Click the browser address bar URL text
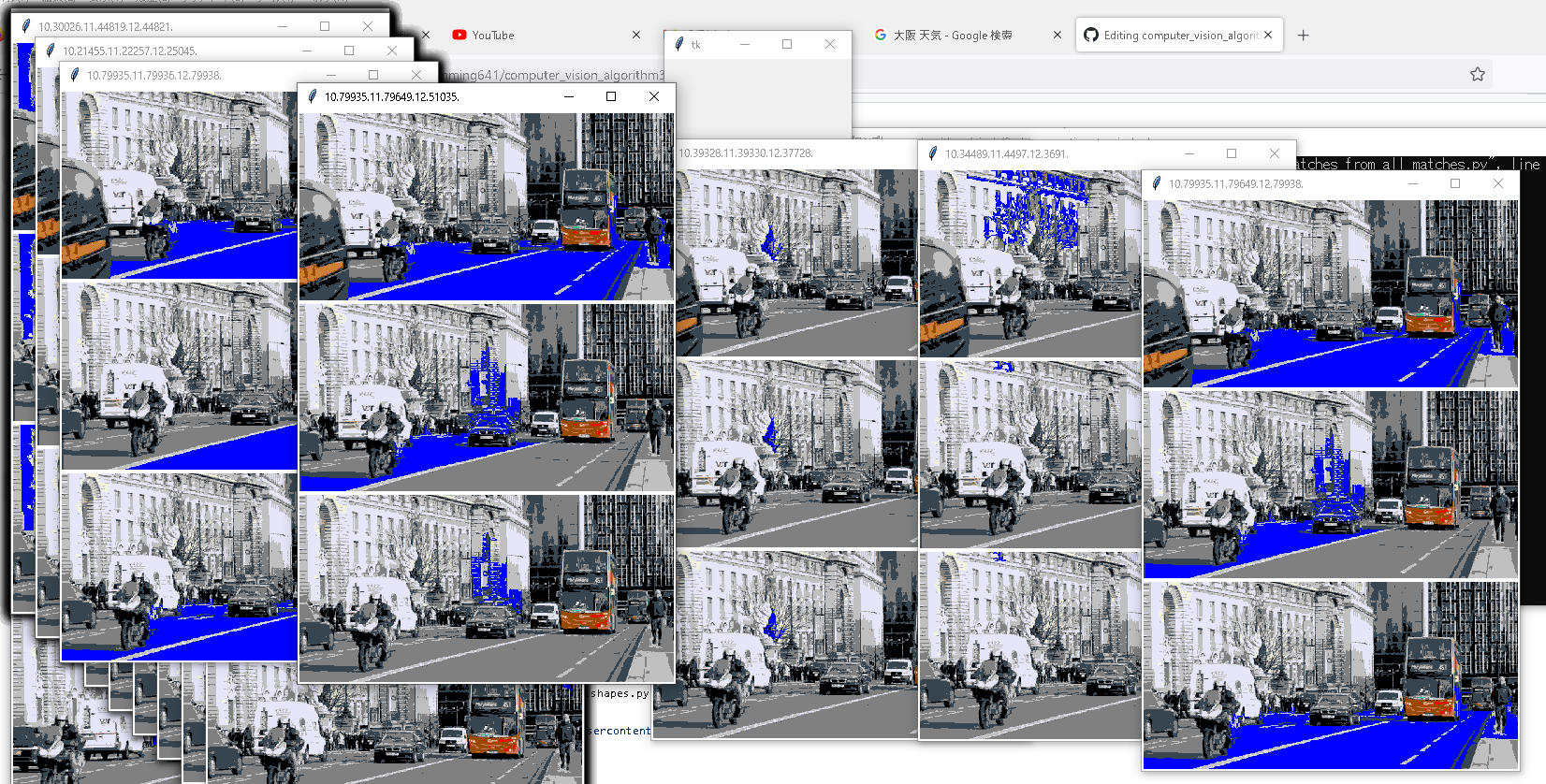 tap(553, 75)
